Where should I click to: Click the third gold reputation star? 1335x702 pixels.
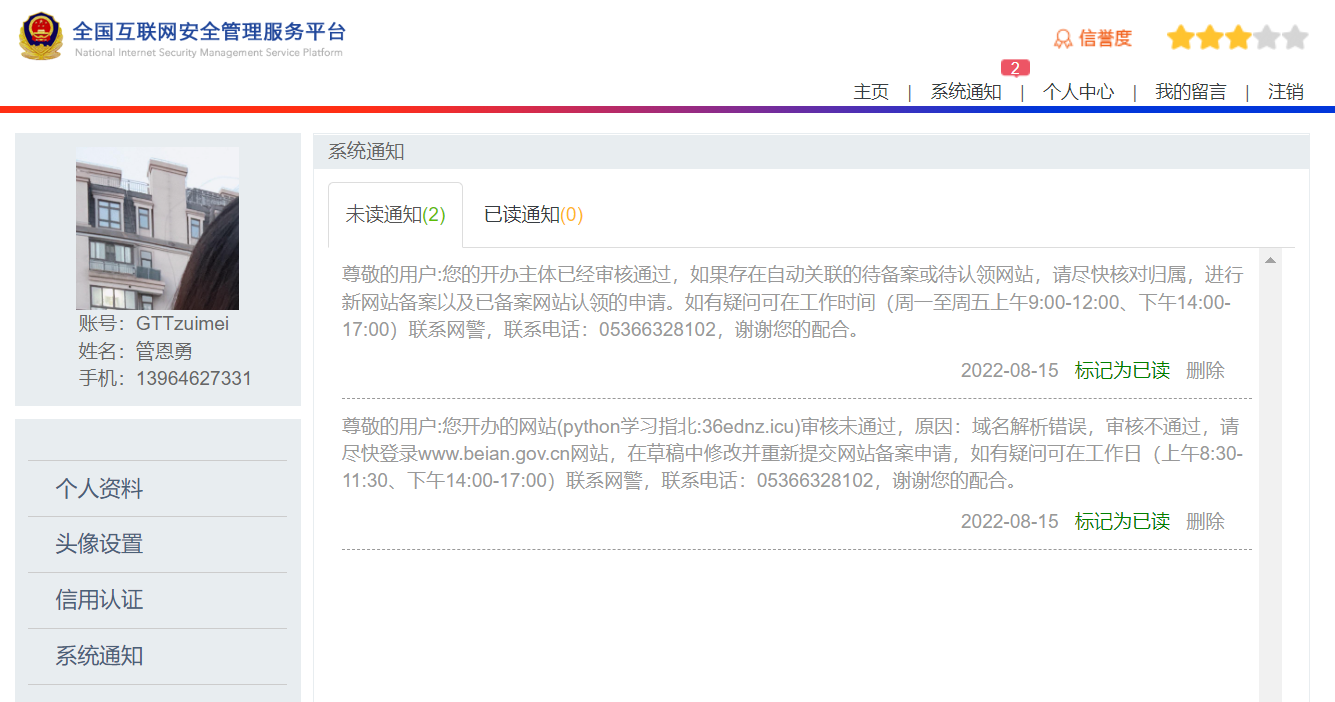tap(1238, 38)
